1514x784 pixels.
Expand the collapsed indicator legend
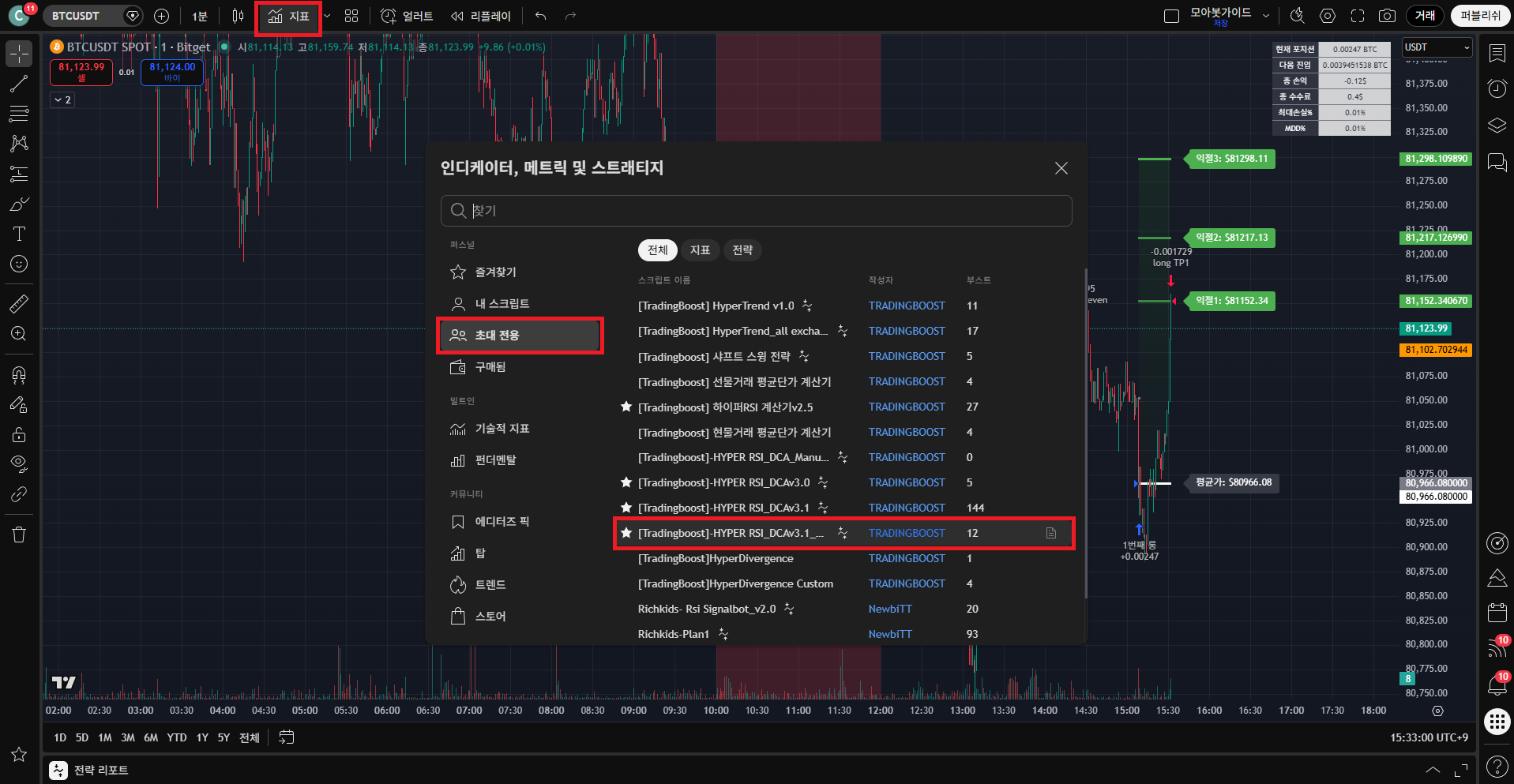click(62, 99)
